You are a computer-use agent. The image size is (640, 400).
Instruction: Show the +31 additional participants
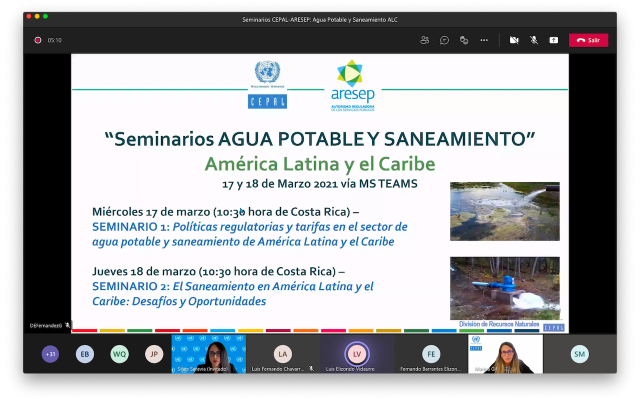click(50, 354)
